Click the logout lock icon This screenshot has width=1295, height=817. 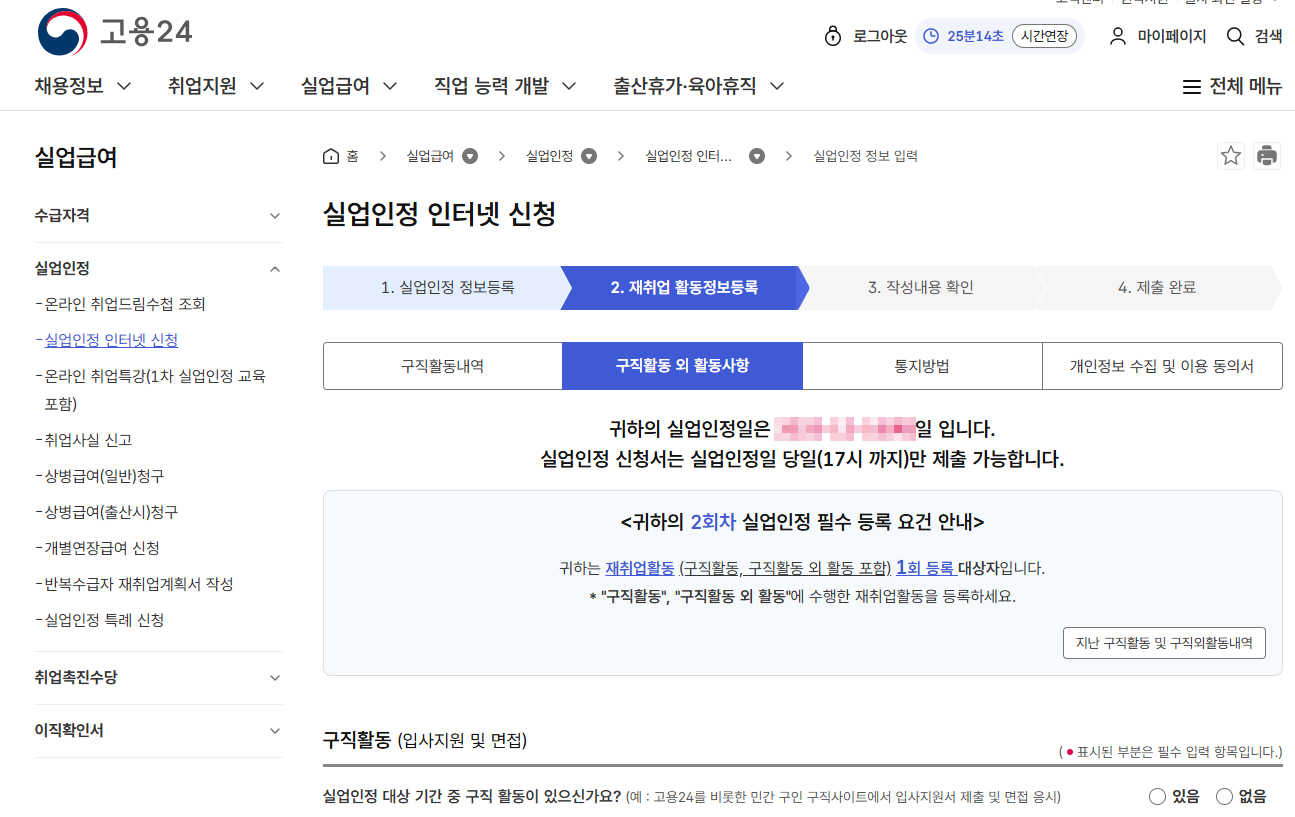(833, 36)
